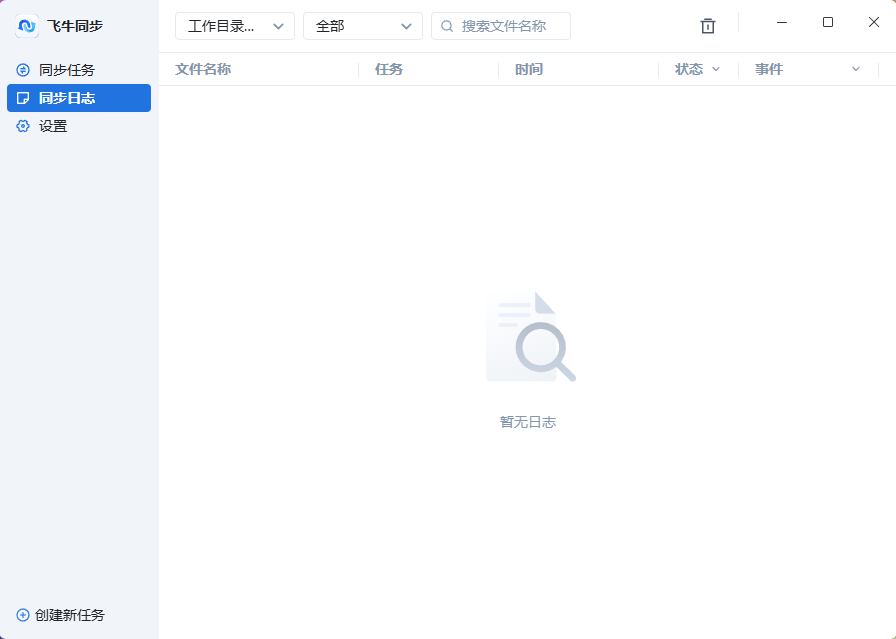This screenshot has height=639, width=896.
Task: Maximize the 飞牛同步 window
Action: [x=827, y=22]
